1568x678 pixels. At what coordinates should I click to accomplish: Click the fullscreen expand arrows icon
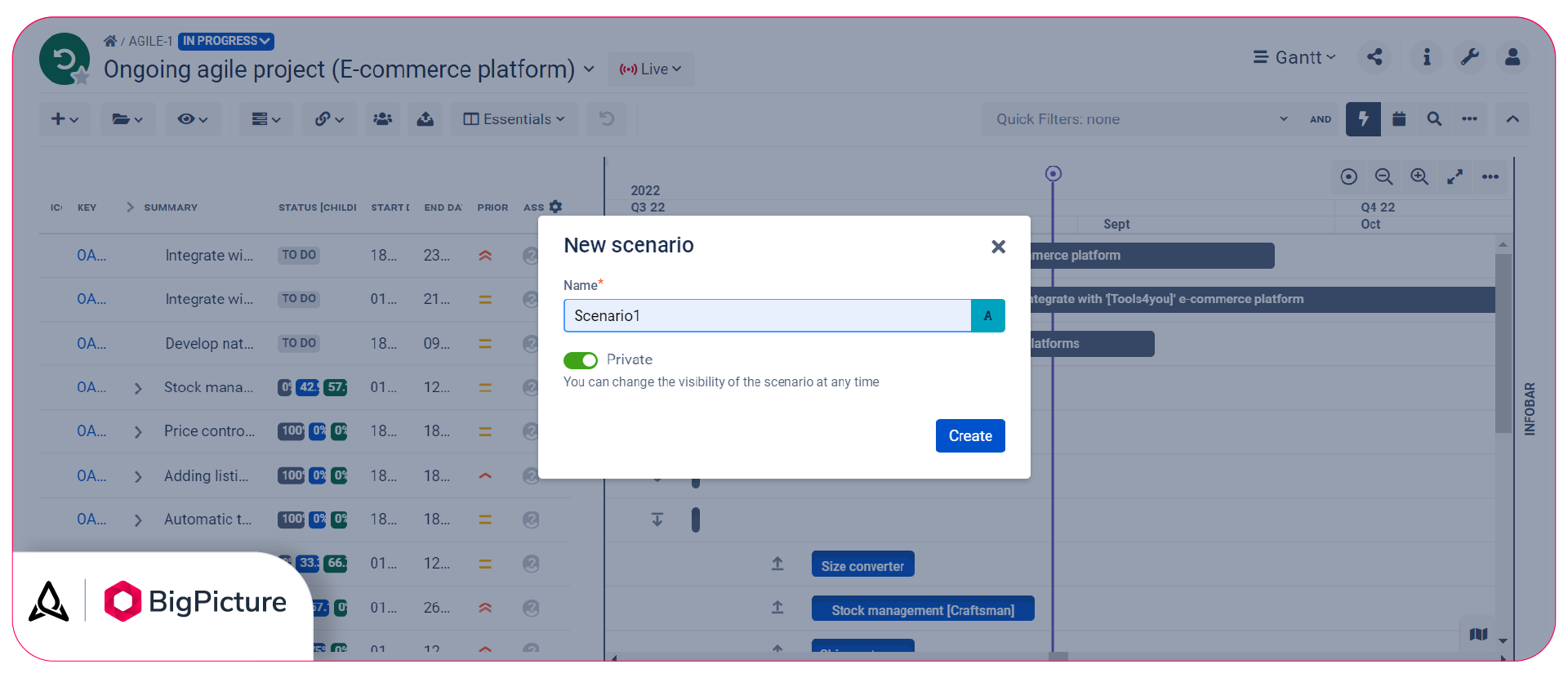[x=1455, y=177]
